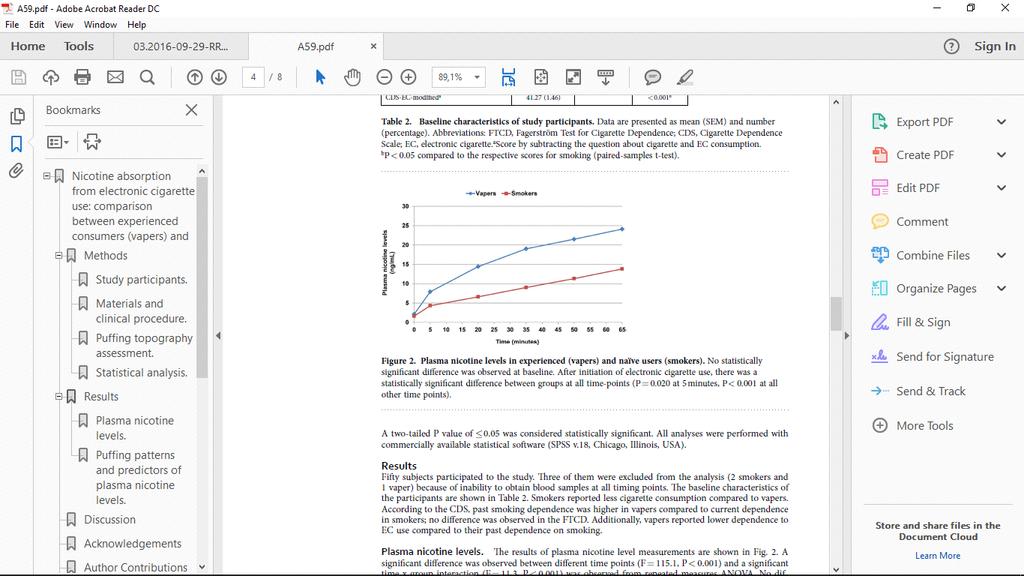Viewport: 1024px width, 576px height.
Task: Zoom out with the minus button
Action: tap(385, 77)
